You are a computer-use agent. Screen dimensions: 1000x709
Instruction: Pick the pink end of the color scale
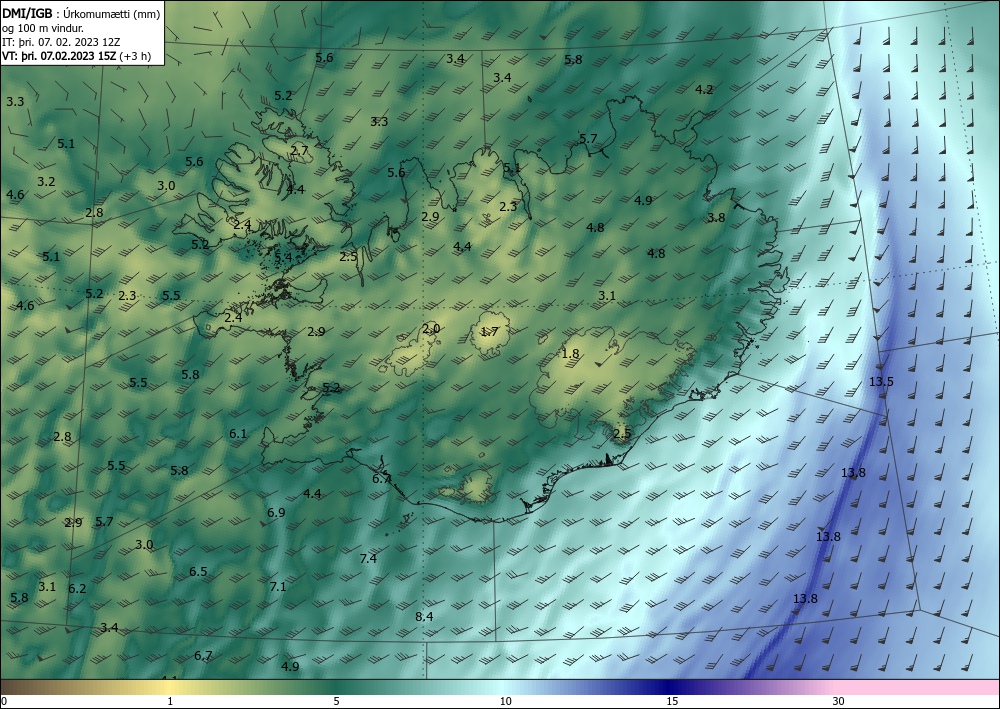tap(918, 687)
